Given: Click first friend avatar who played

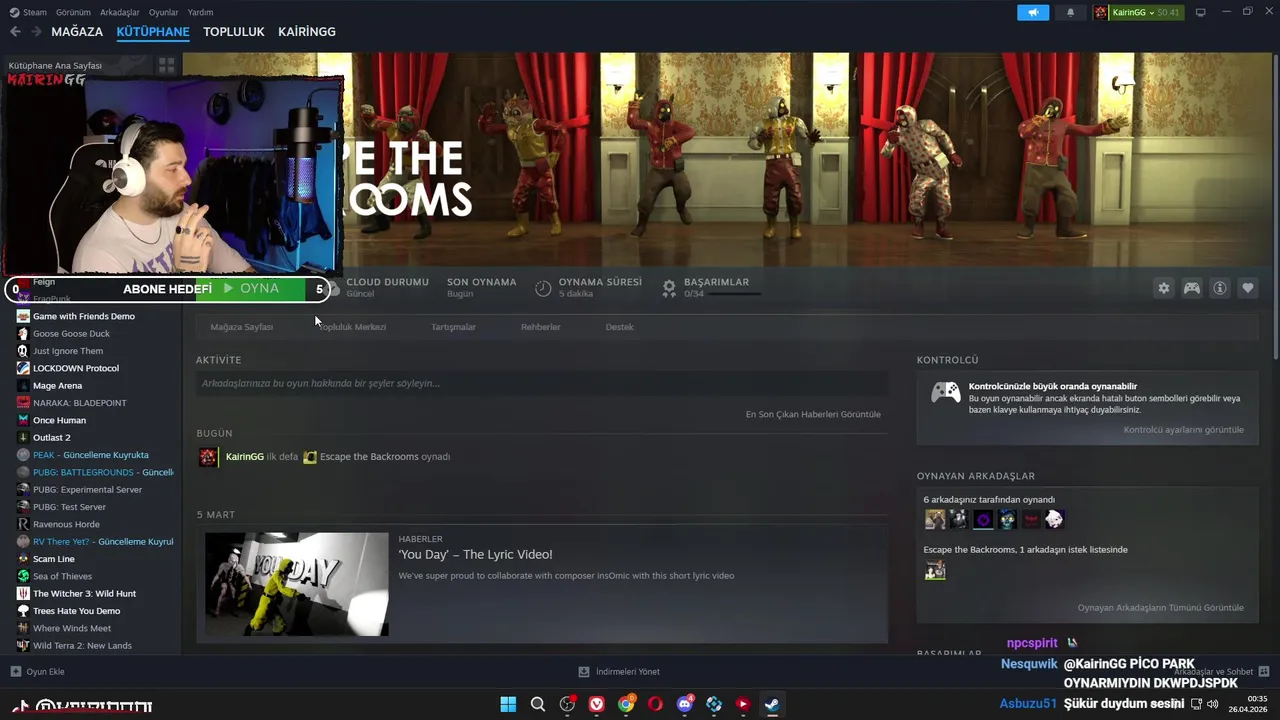Looking at the screenshot, I should pos(935,519).
